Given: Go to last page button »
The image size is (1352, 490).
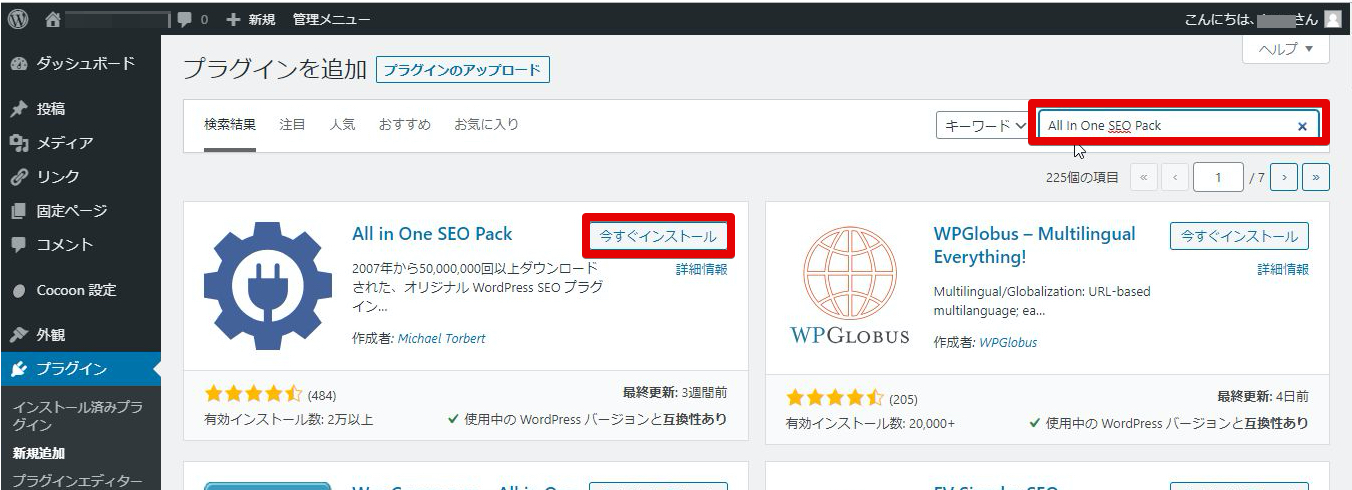Looking at the screenshot, I should (x=1316, y=177).
